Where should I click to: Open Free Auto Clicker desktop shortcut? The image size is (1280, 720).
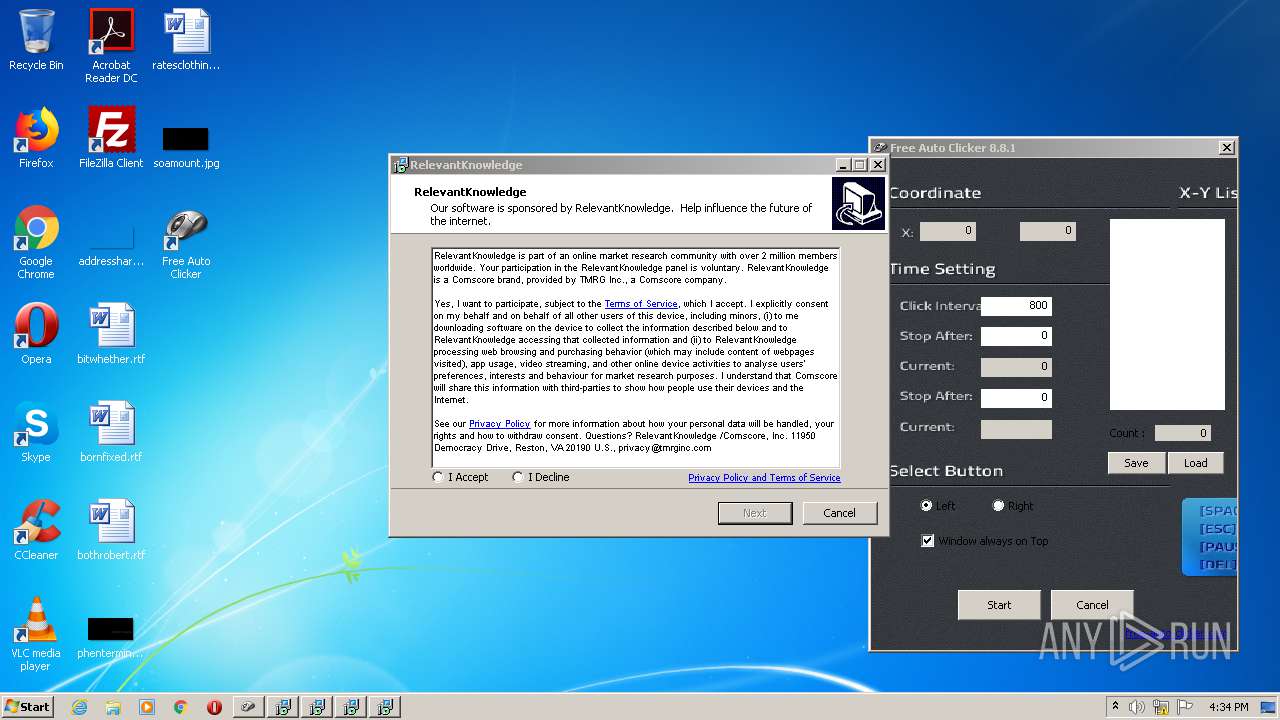(x=186, y=243)
